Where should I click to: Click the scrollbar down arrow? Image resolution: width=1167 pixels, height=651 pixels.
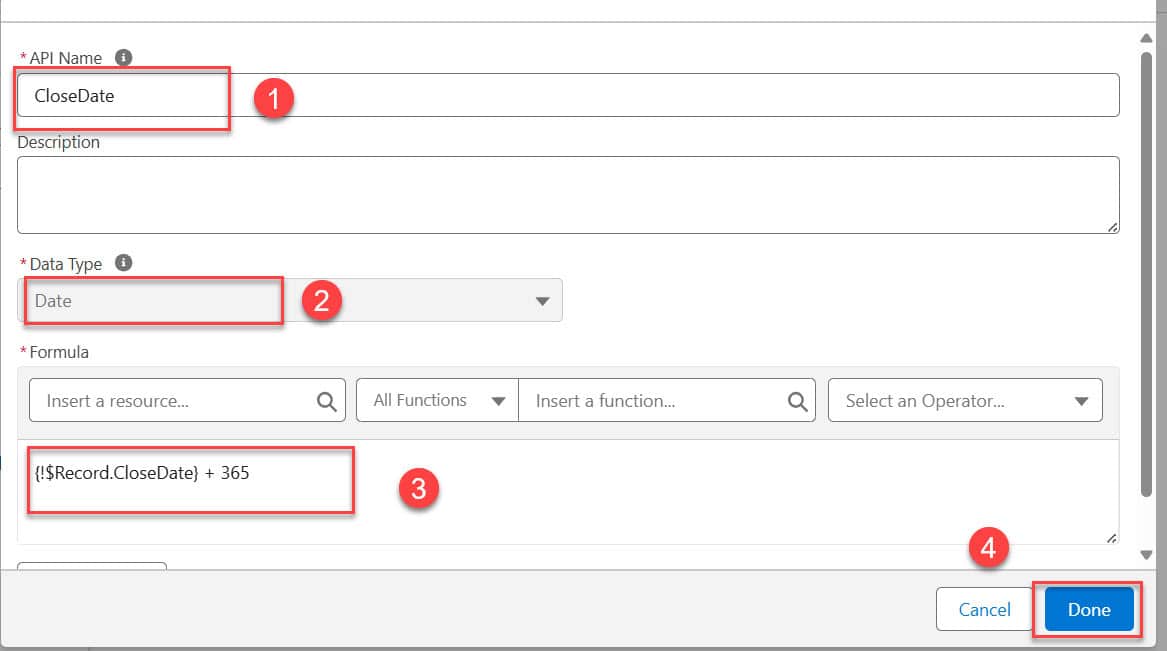pyautogui.click(x=1146, y=555)
